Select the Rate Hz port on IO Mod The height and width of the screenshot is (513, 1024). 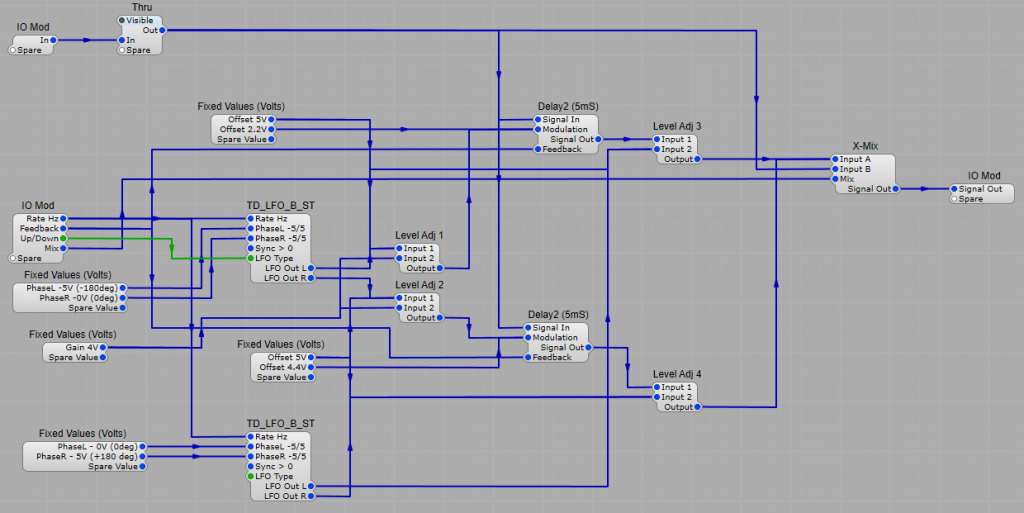click(63, 218)
